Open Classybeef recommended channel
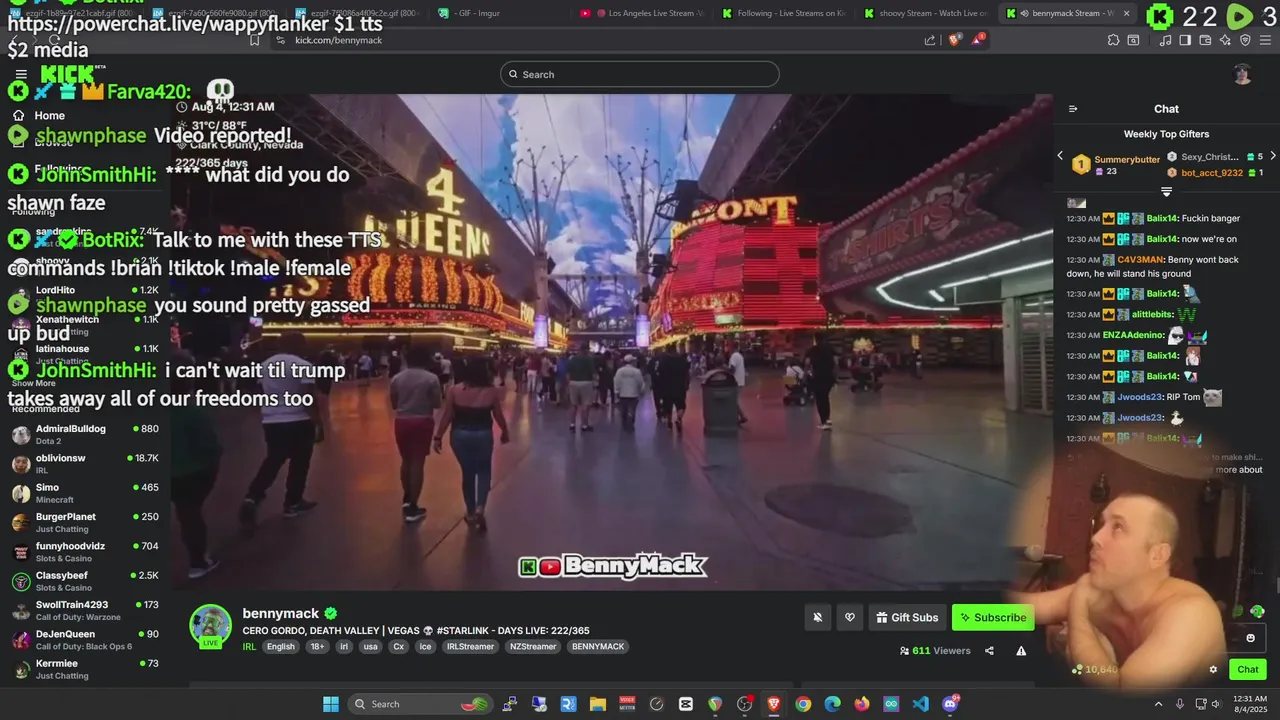The height and width of the screenshot is (720, 1280). click(85, 581)
